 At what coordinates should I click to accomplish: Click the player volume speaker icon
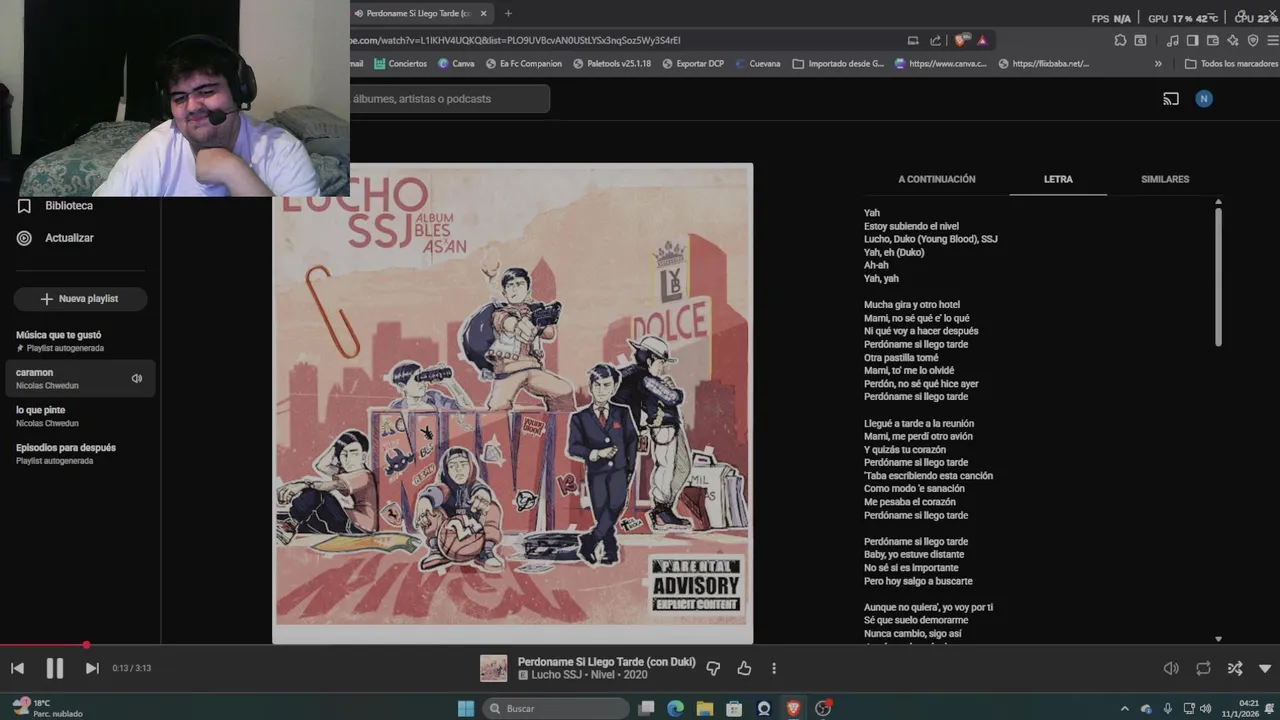(x=1171, y=668)
